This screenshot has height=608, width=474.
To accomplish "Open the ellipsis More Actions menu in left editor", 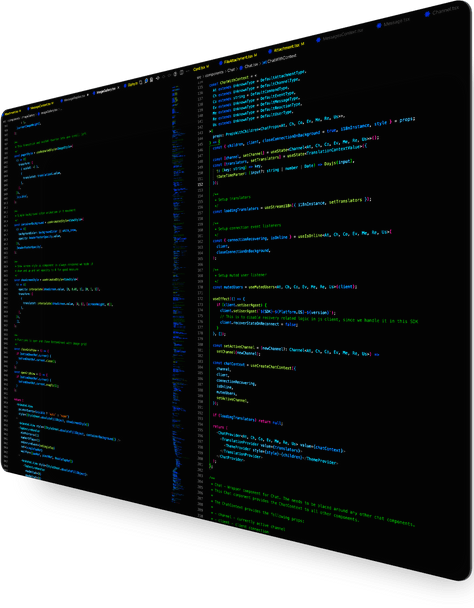I will (x=188, y=71).
